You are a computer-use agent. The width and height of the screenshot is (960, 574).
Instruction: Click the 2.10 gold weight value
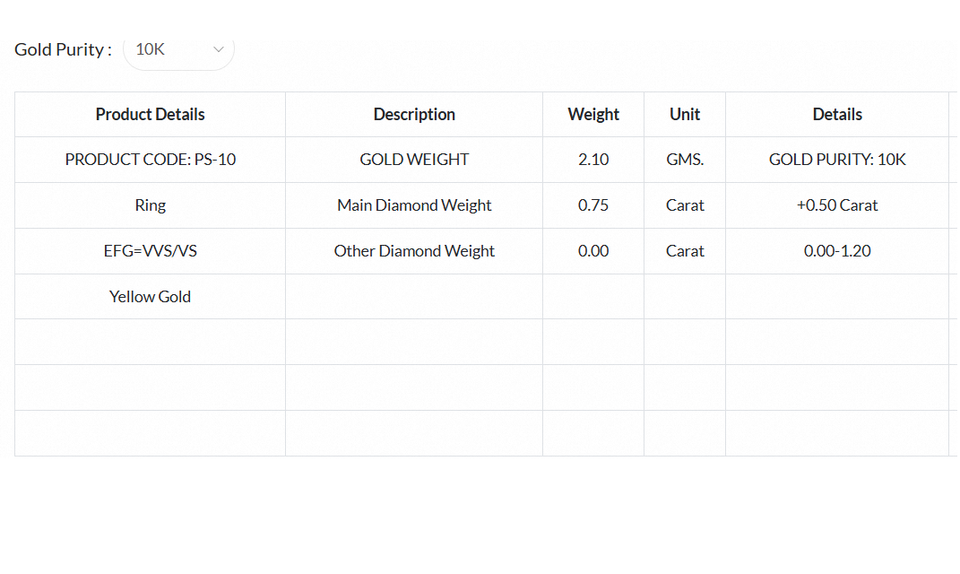coord(593,159)
